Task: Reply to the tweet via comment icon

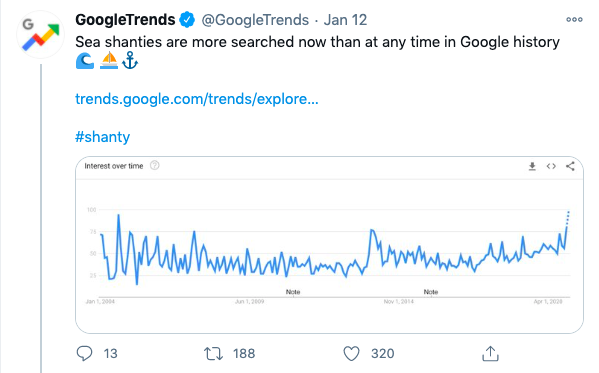Action: coord(84,354)
